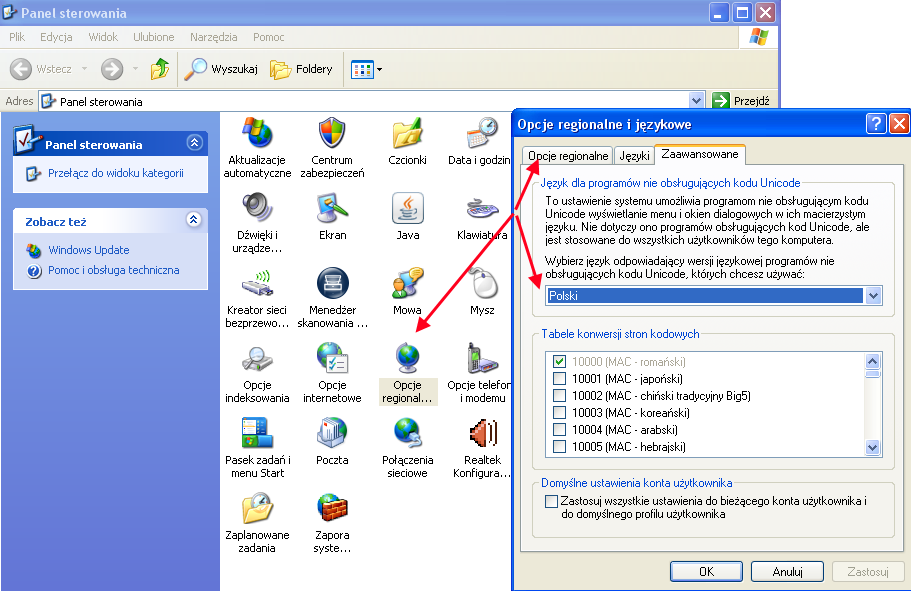Expand the Polski language dropdown
Screen dimensions: 911x591
tap(873, 296)
